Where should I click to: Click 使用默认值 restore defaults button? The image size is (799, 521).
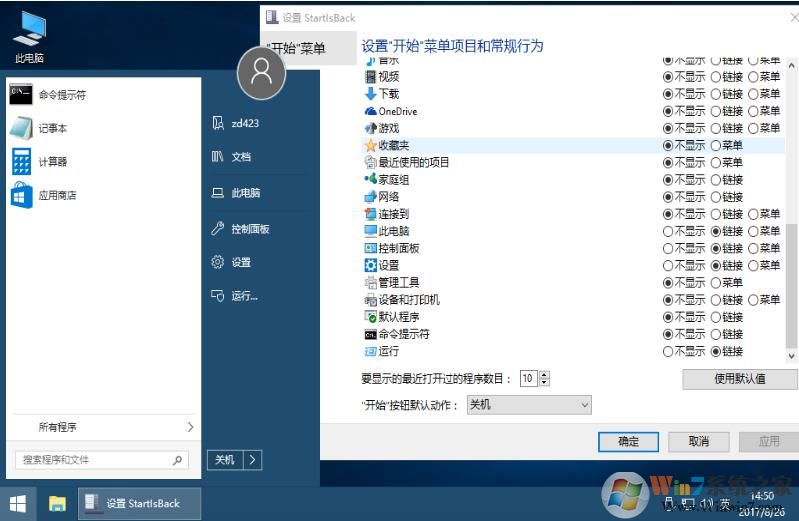click(x=739, y=379)
